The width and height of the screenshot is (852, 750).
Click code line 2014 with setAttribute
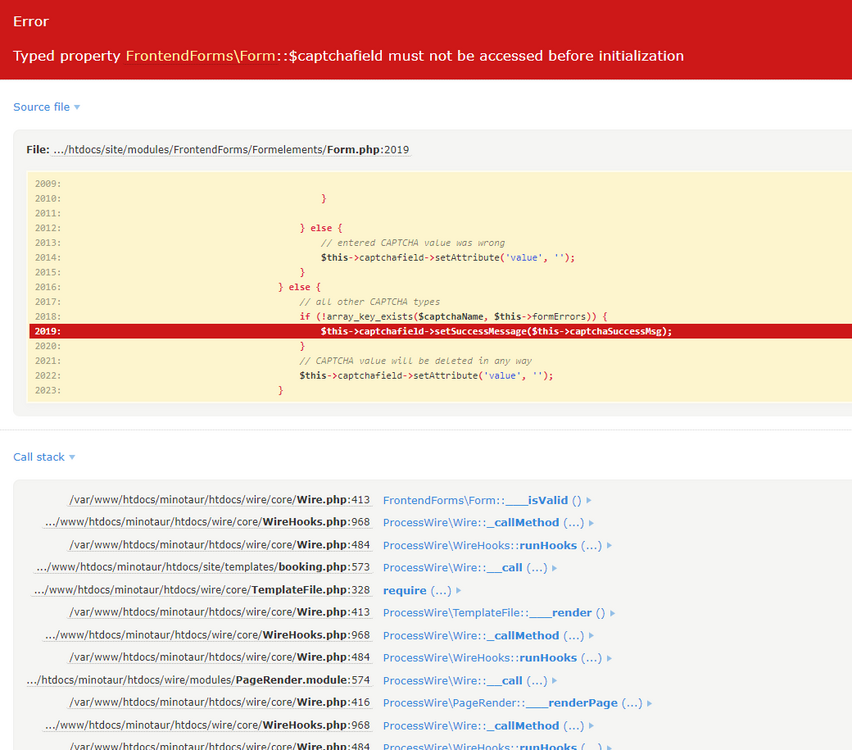click(x=447, y=257)
